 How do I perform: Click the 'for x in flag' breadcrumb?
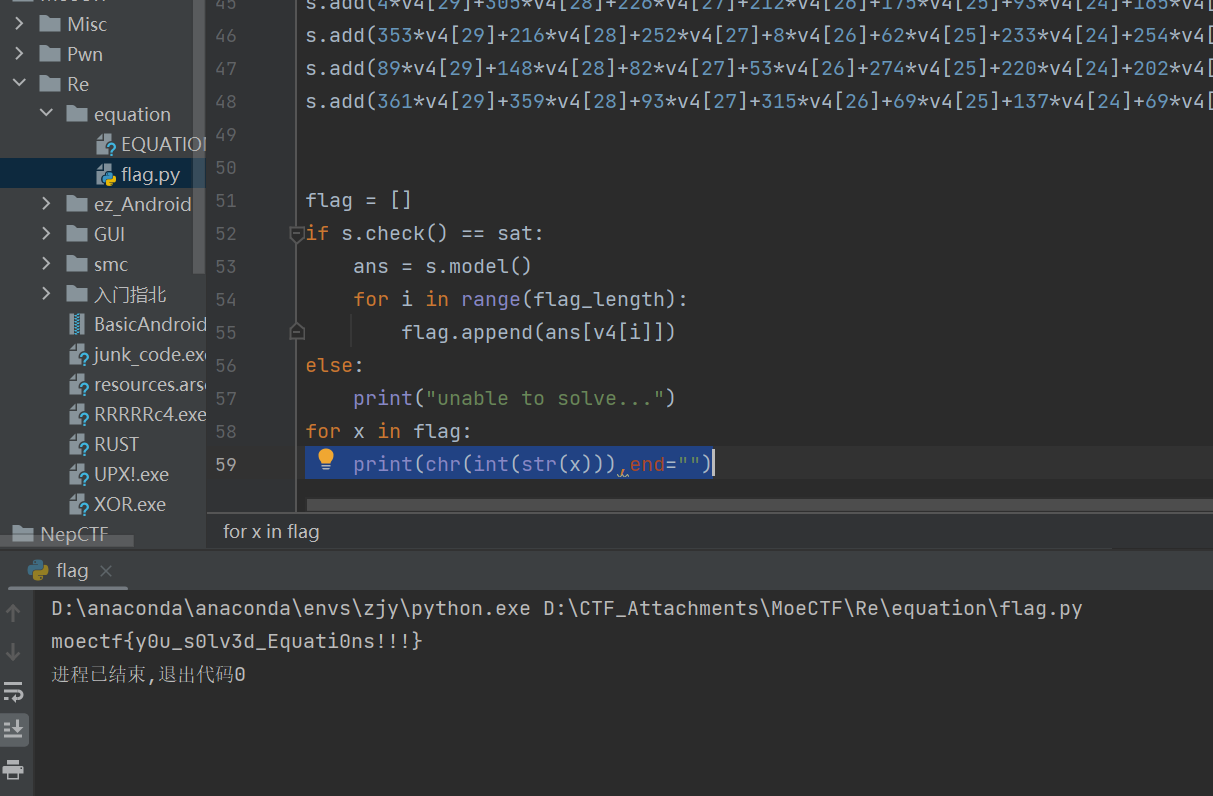click(x=271, y=531)
